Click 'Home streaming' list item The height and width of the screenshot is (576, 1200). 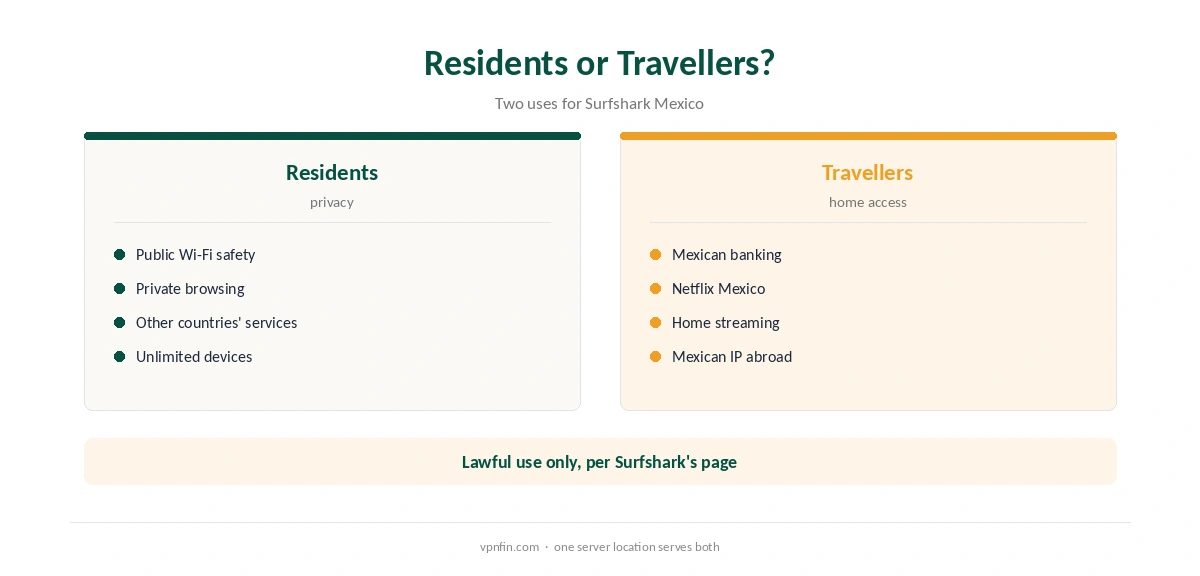[x=725, y=323]
